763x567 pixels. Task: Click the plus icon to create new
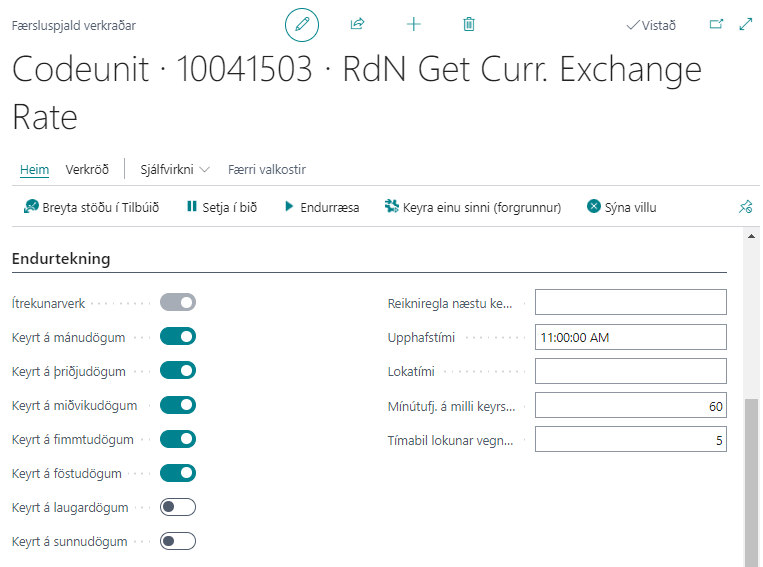tap(413, 24)
